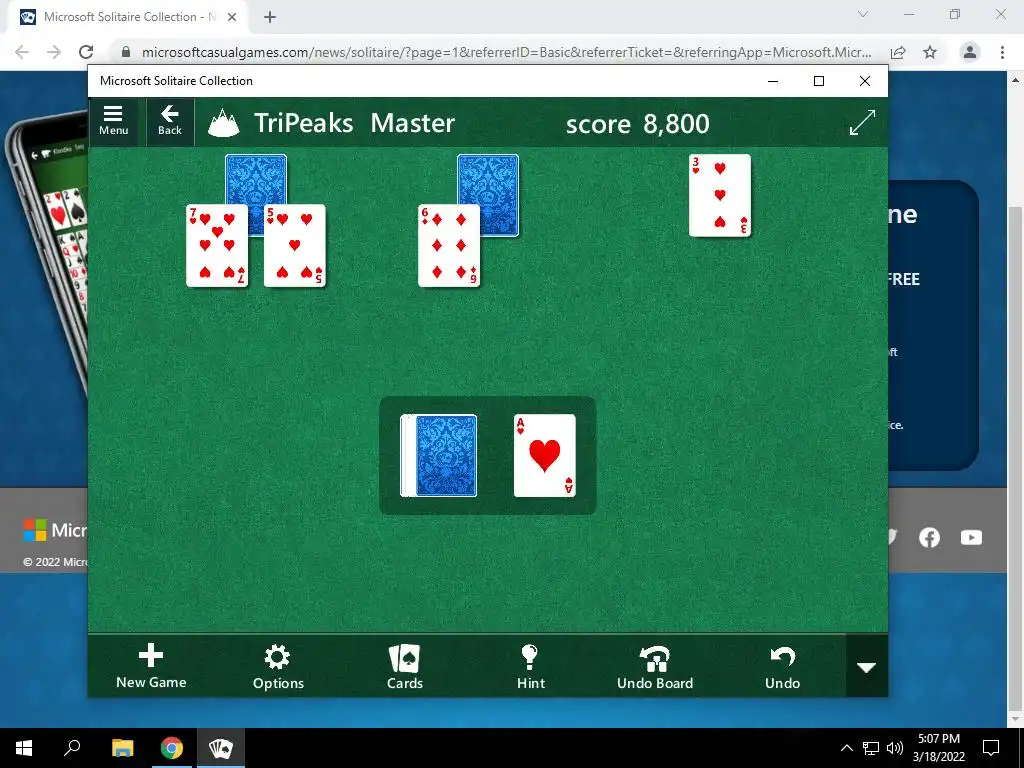
Task: Open Chrome profile avatar
Action: [970, 52]
